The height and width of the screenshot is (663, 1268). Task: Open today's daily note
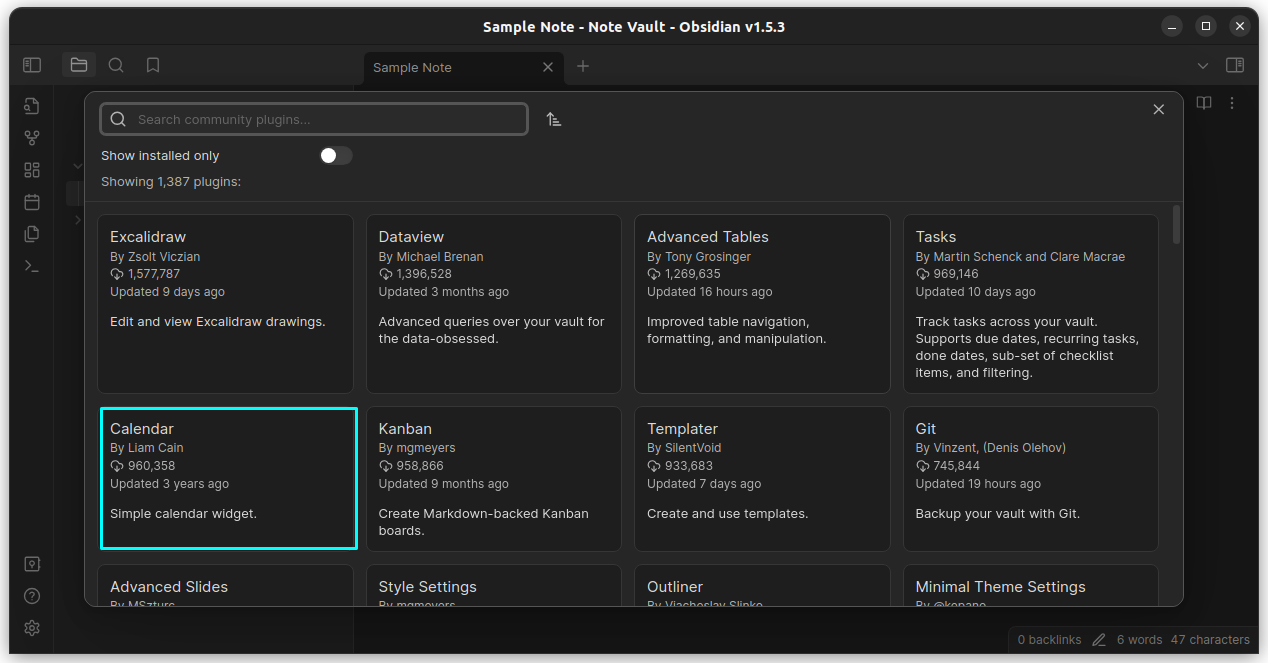(32, 201)
